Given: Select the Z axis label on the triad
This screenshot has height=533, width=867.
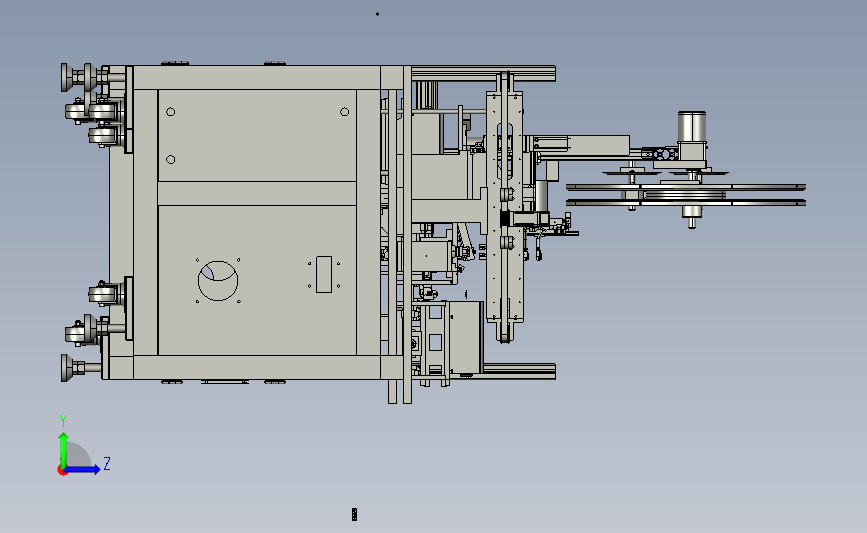Looking at the screenshot, I should tap(107, 463).
